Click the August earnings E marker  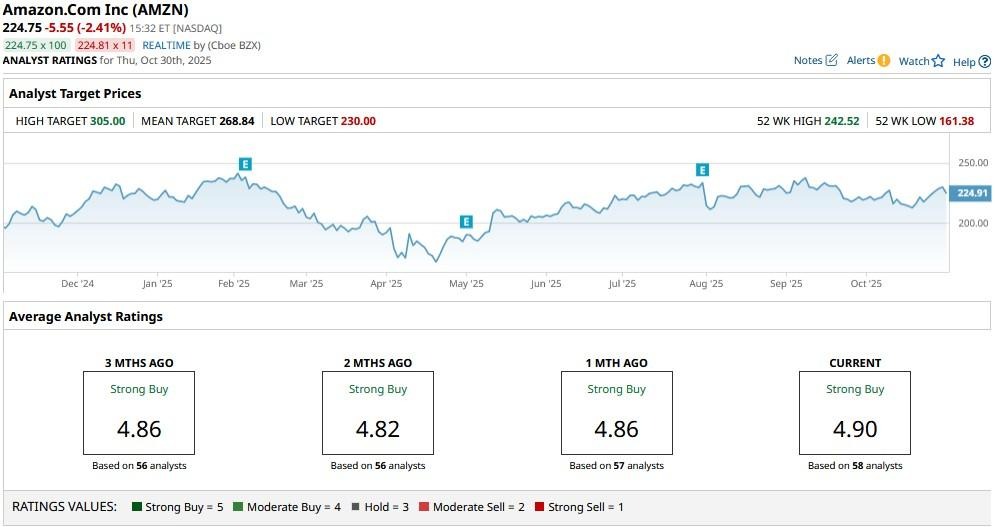[x=702, y=170]
